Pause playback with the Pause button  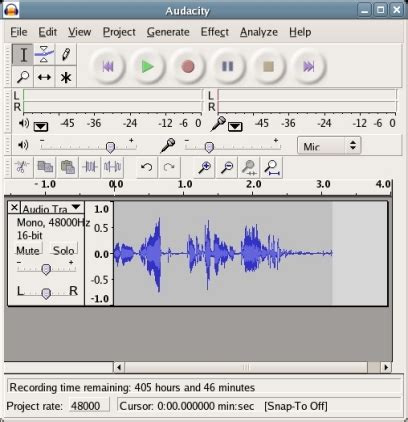point(228,66)
